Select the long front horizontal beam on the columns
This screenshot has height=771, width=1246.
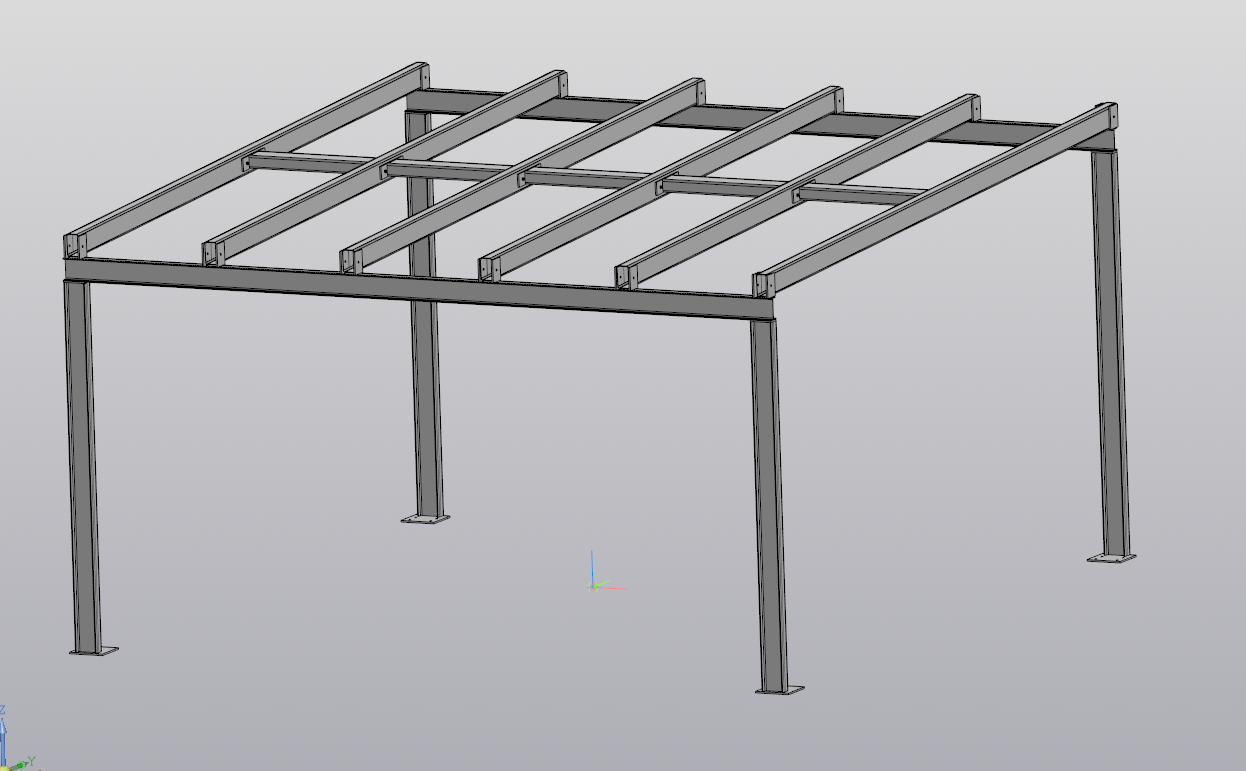coord(420,289)
